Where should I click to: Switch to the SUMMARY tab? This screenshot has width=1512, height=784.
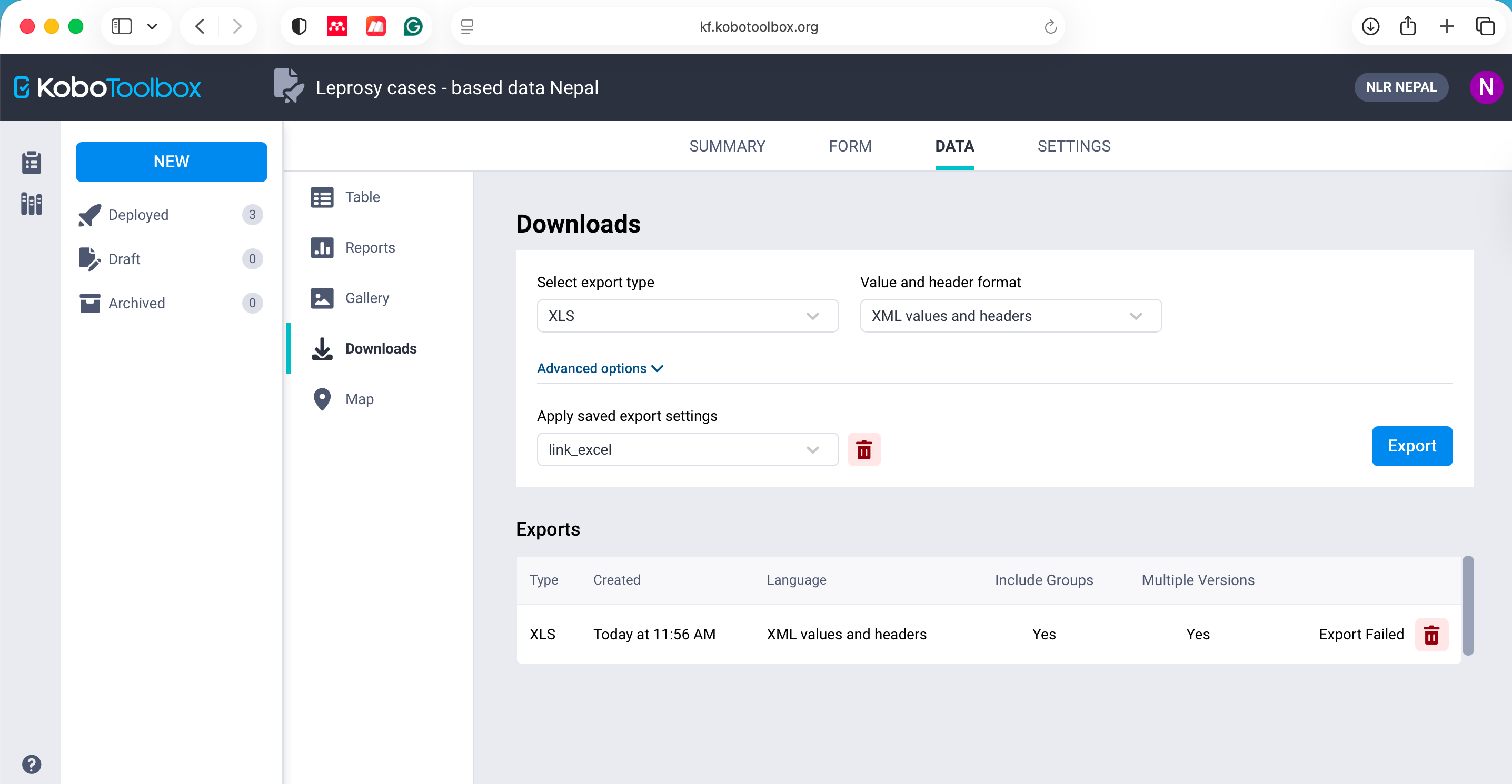727,146
